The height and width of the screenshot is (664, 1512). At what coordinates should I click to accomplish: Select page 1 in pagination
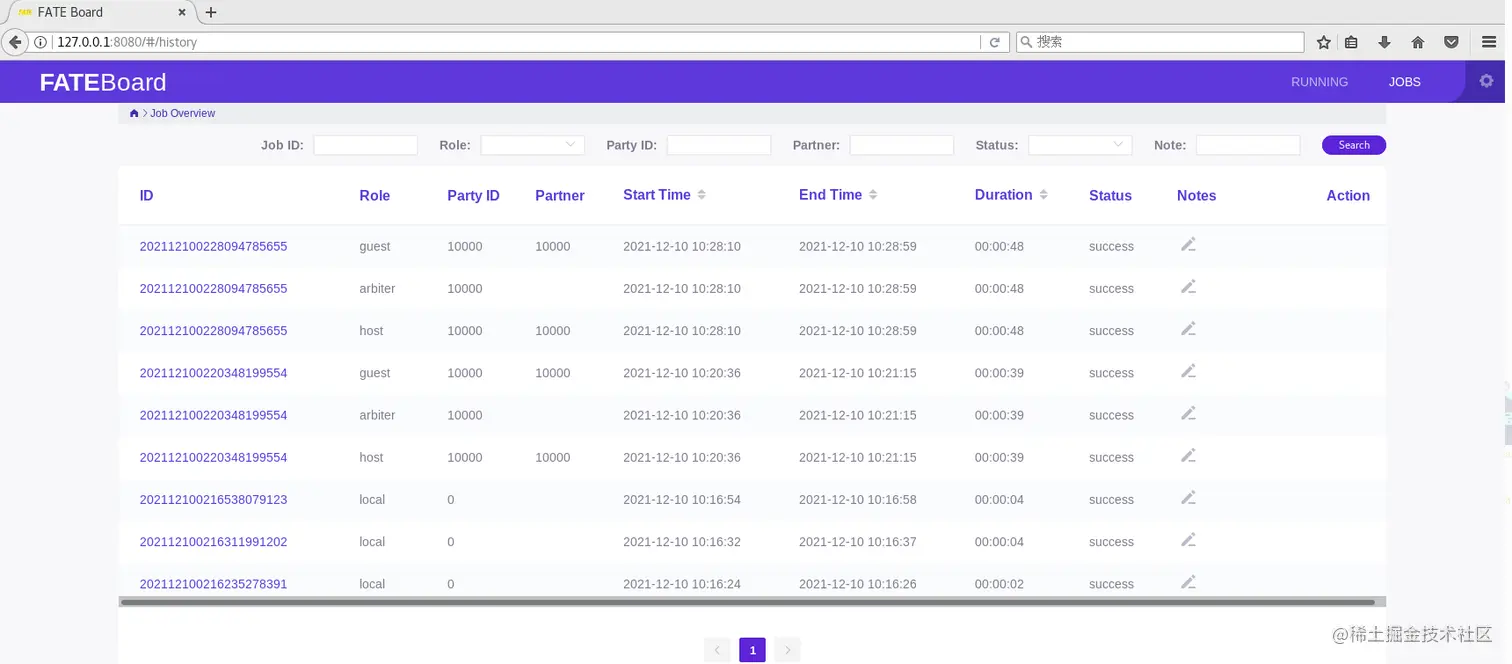point(752,651)
